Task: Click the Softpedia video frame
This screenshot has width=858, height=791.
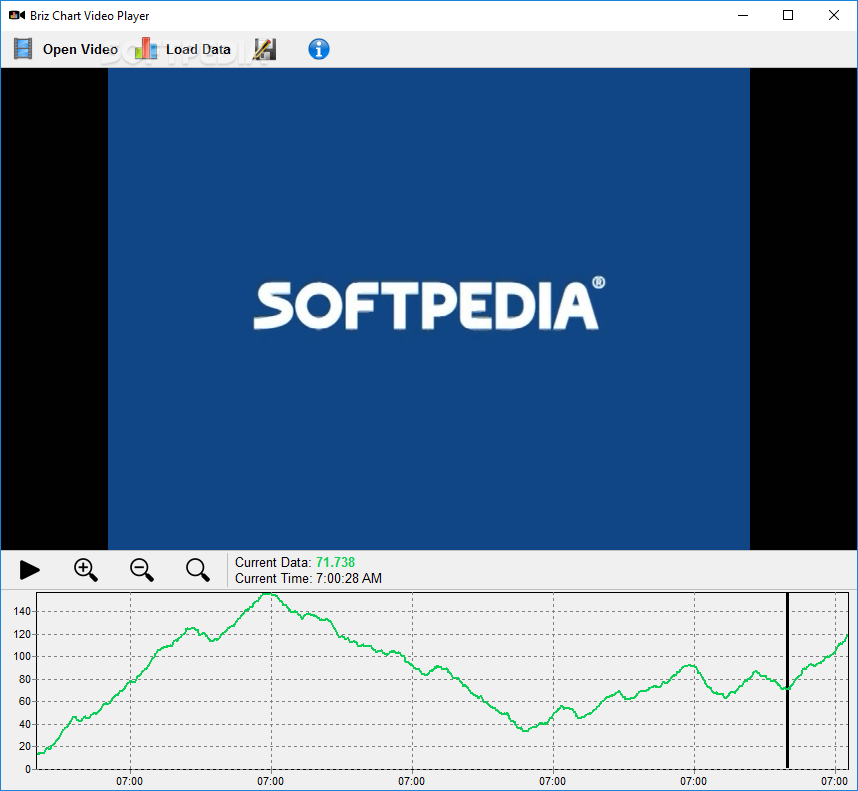Action: tap(429, 309)
